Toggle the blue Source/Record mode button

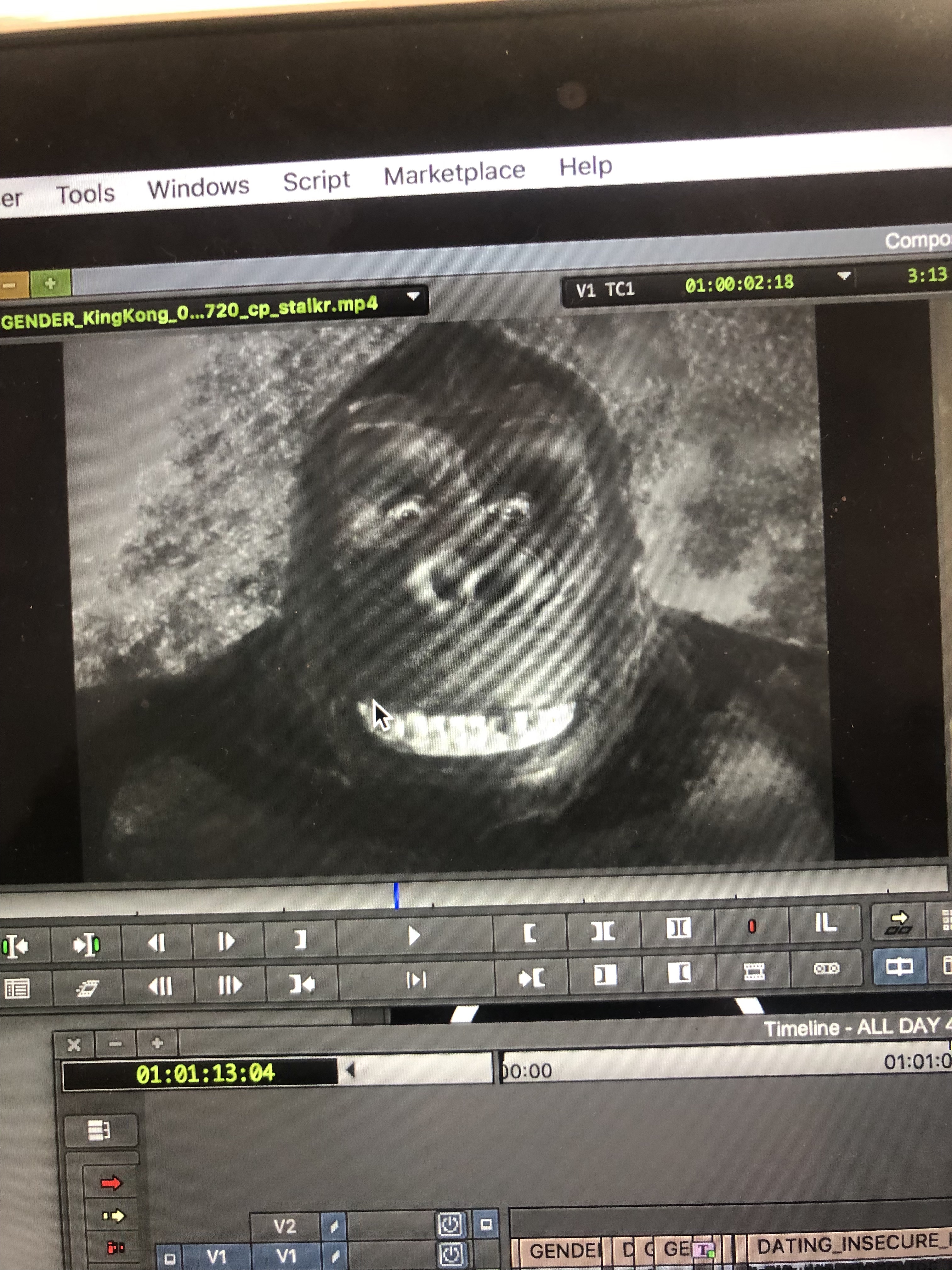pyautogui.click(x=899, y=967)
